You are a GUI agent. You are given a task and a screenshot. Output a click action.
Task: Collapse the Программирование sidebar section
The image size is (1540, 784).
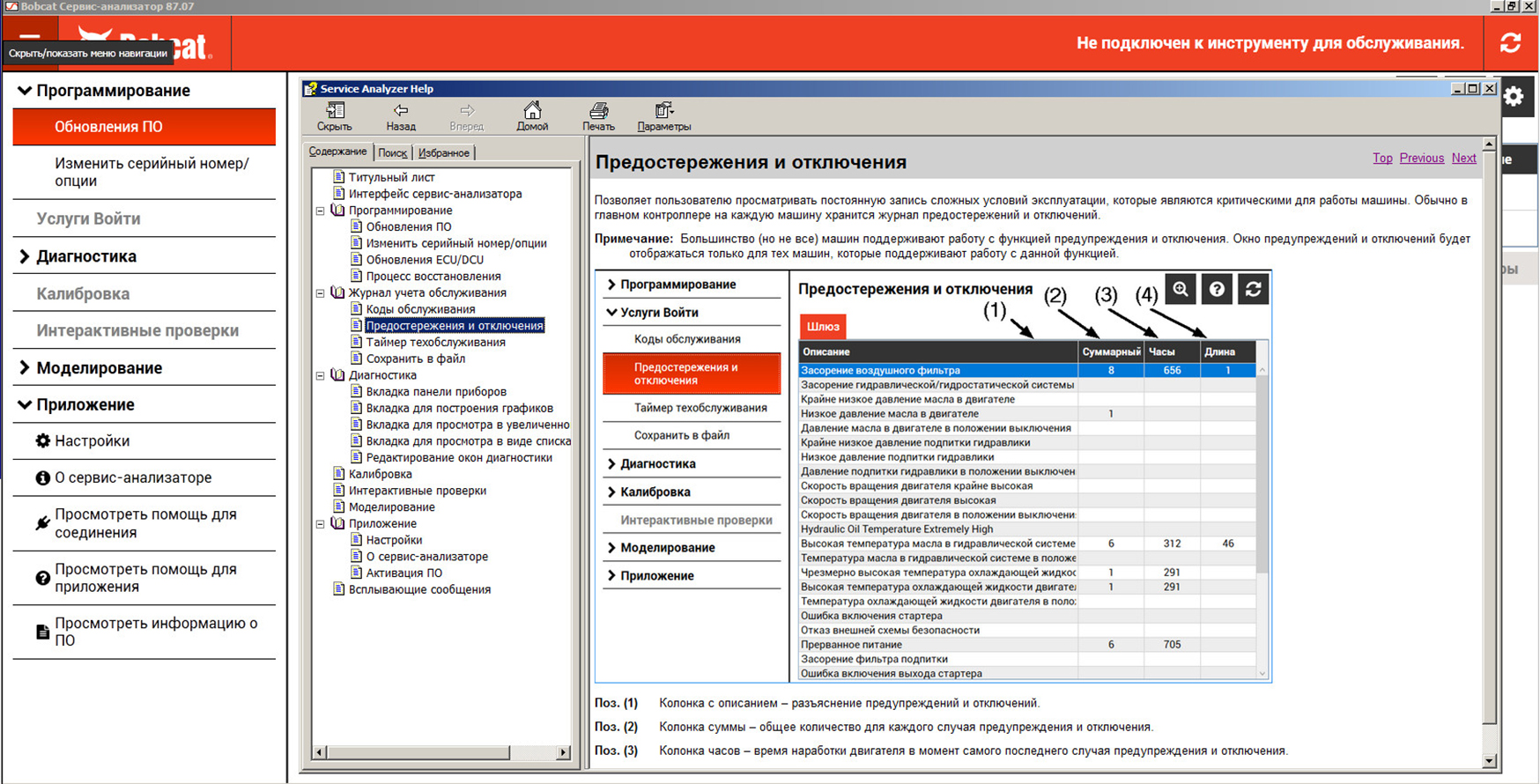tap(25, 91)
